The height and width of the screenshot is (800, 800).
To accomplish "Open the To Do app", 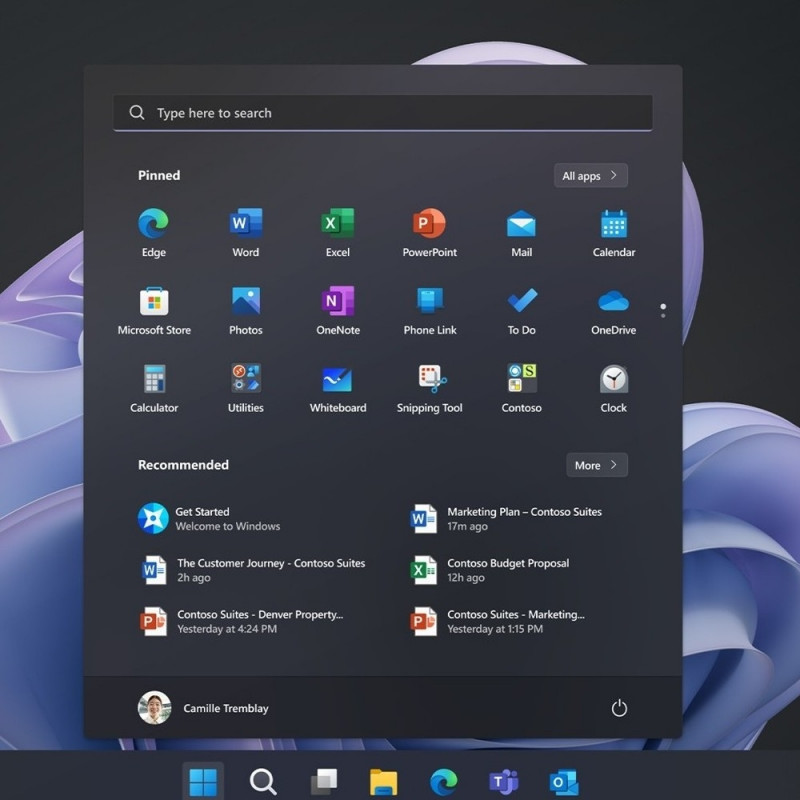I will coord(521,310).
